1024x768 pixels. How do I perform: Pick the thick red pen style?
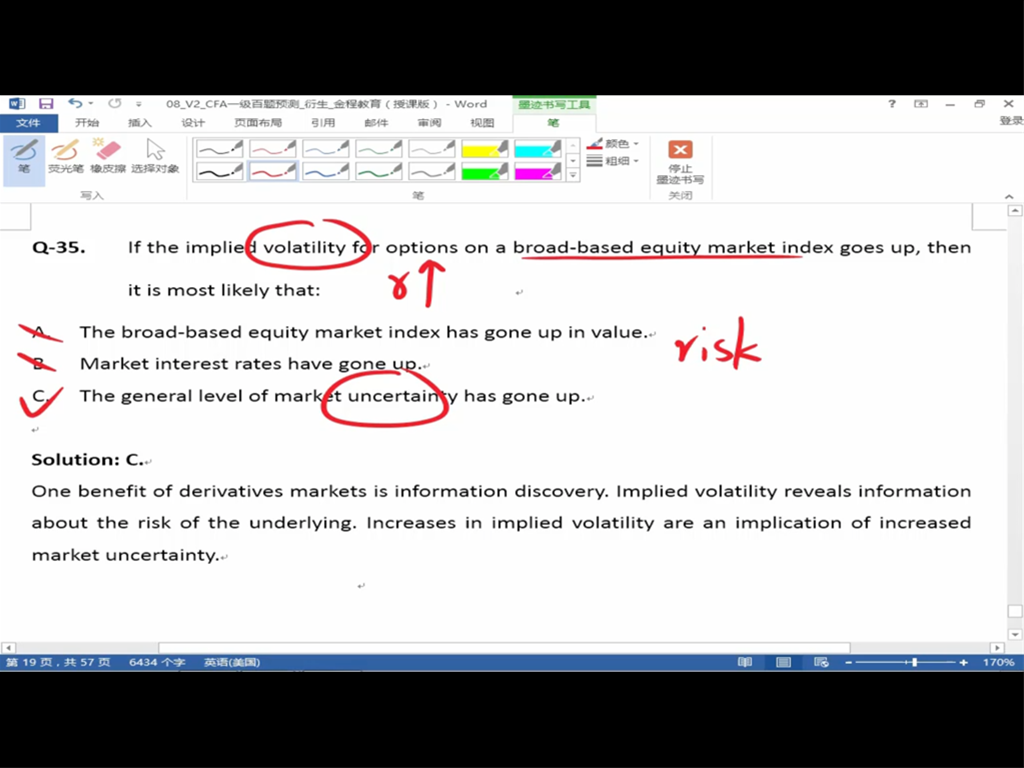pyautogui.click(x=273, y=171)
